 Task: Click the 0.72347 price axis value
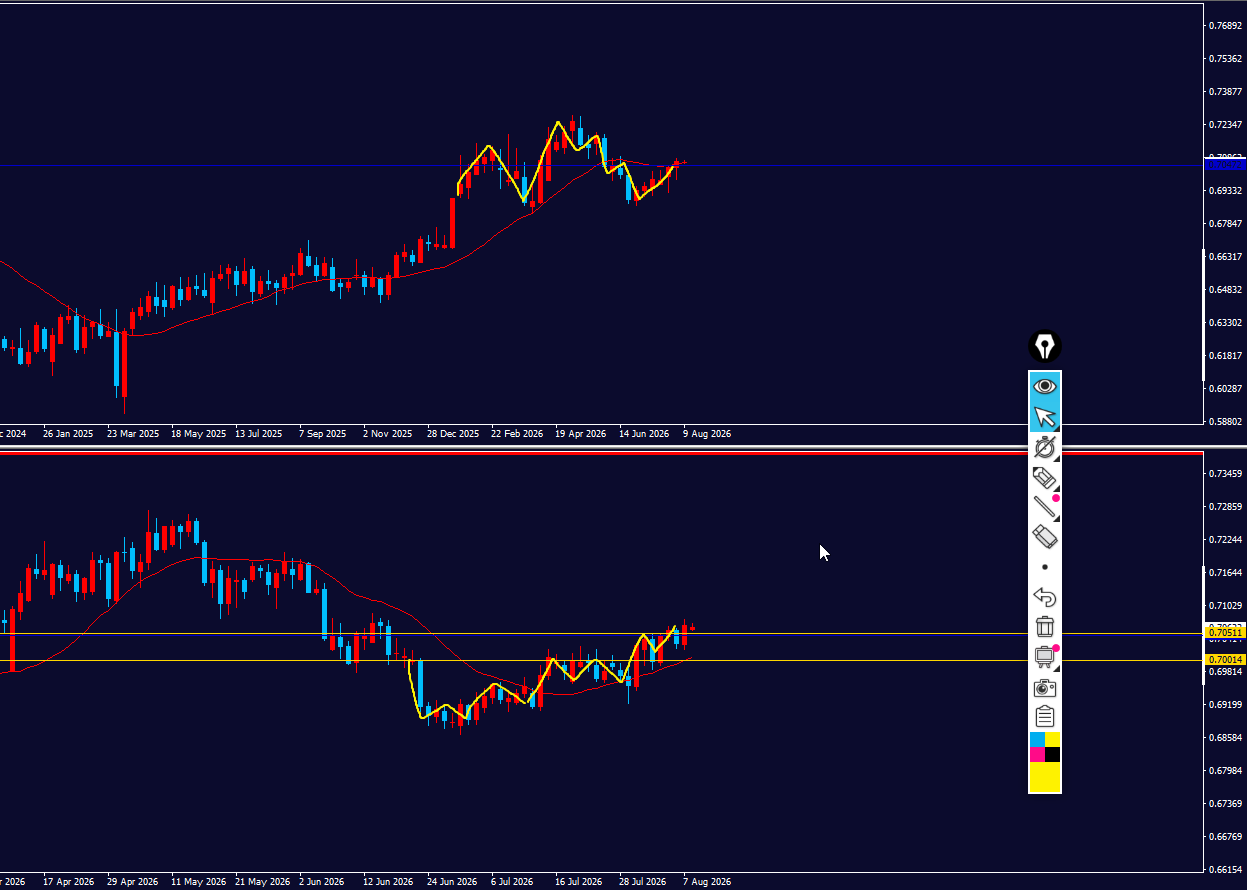coord(1225,124)
